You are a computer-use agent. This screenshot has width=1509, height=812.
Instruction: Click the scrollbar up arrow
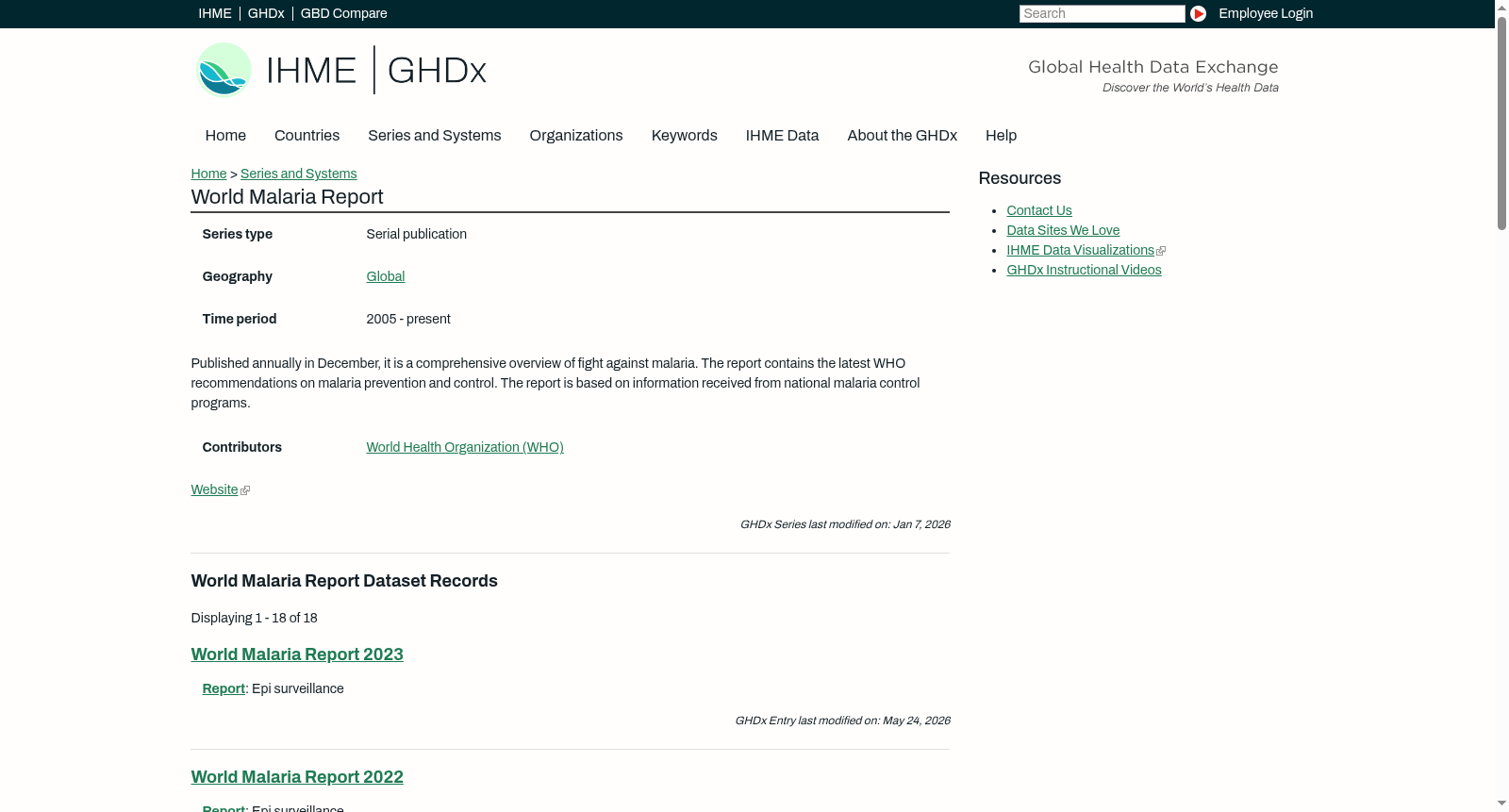[x=1501, y=8]
